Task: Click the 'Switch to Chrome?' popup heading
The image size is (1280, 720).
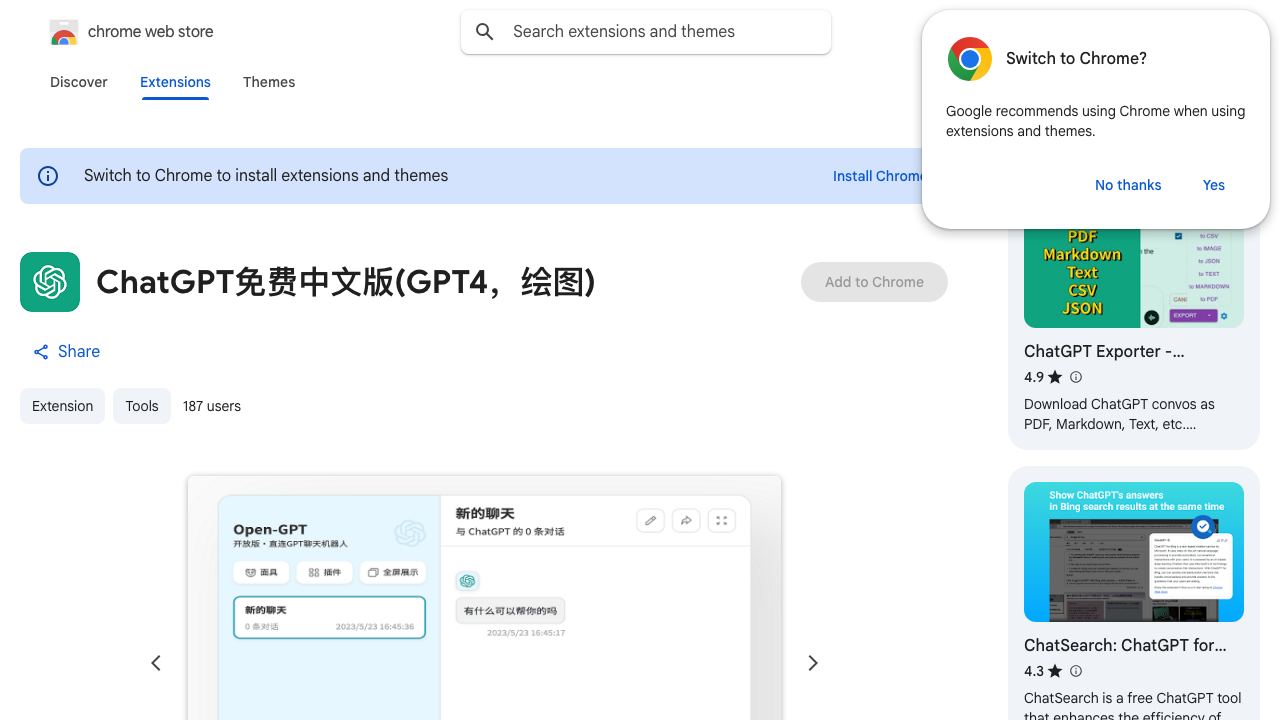Action: pyautogui.click(x=1076, y=59)
